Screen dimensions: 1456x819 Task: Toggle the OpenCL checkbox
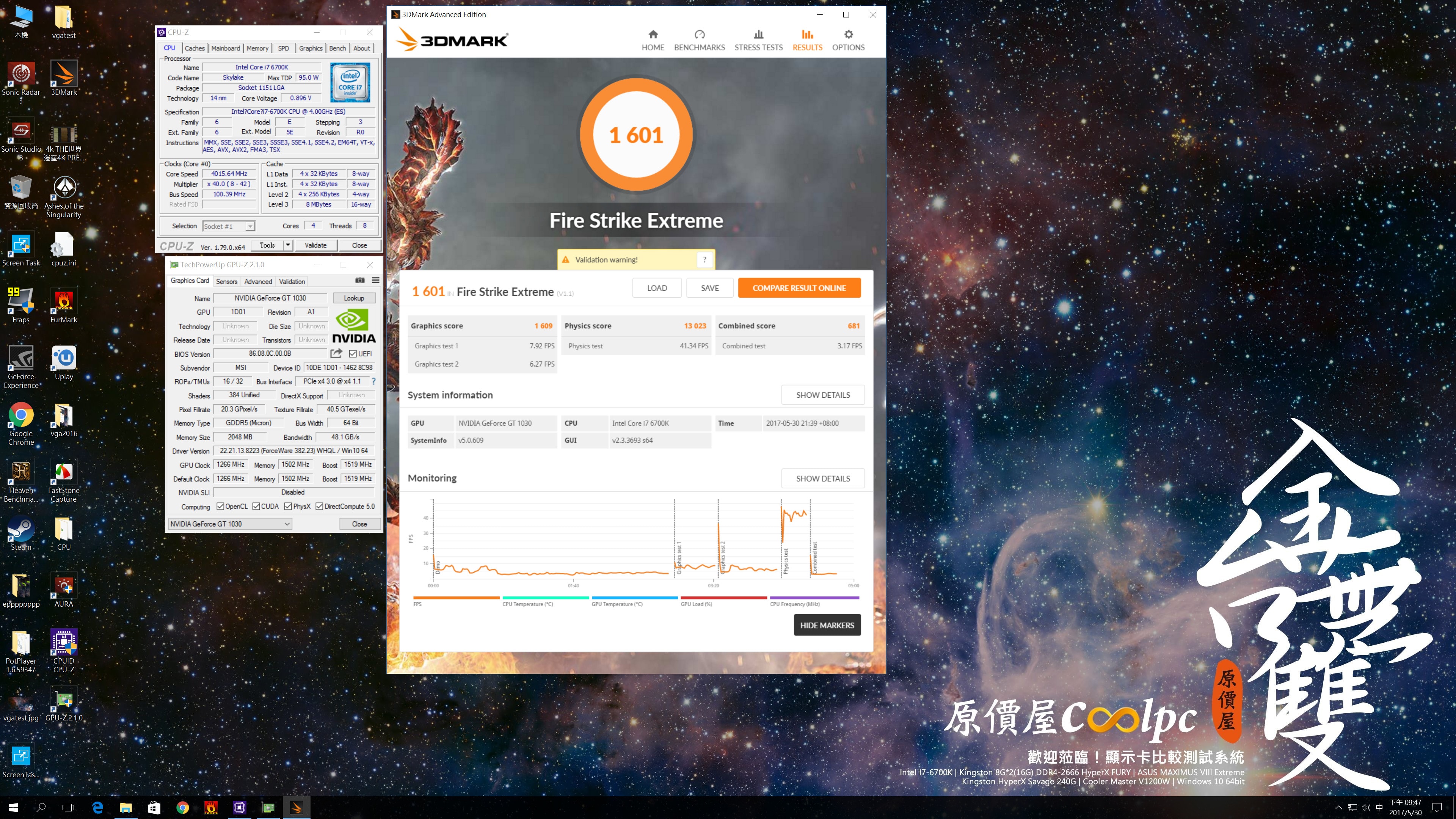220,507
